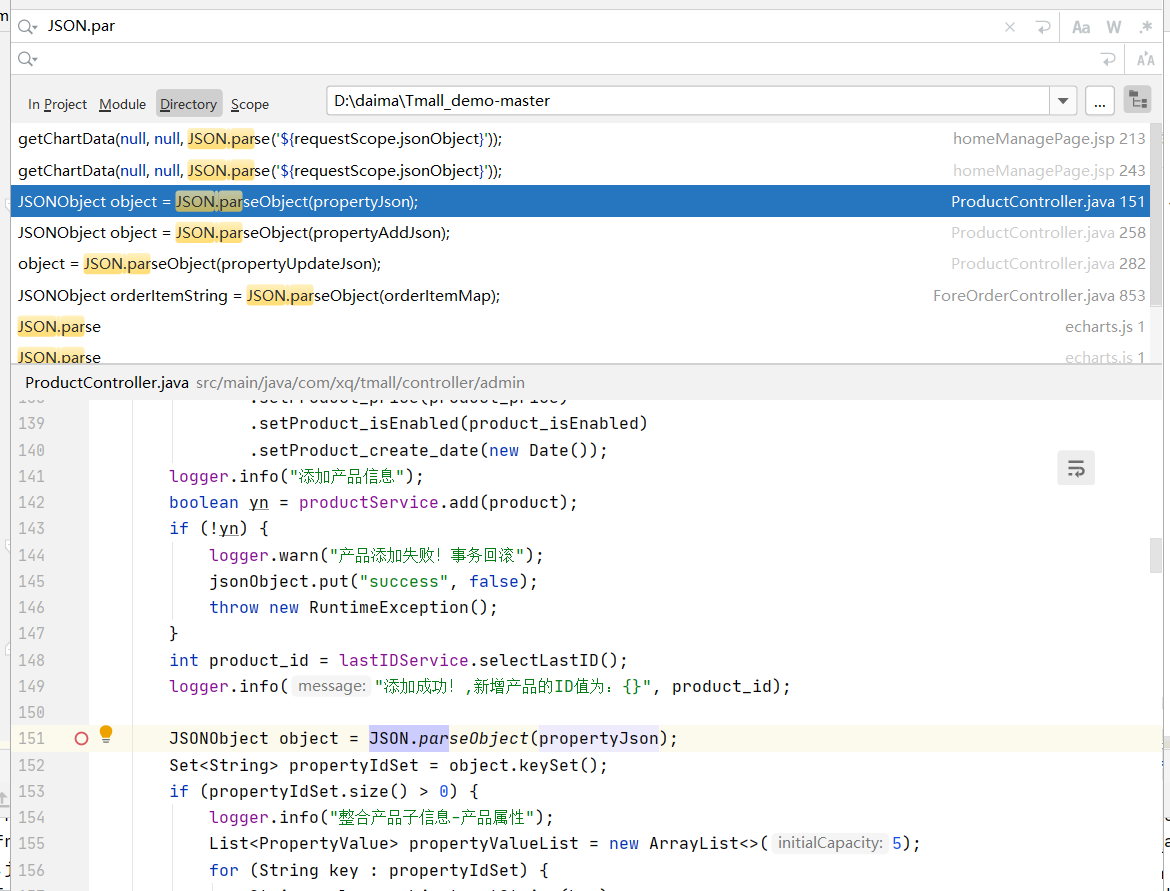Click the insert-newline arrow in the search field
Screen dimensions: 1170x891
pyautogui.click(x=1042, y=25)
